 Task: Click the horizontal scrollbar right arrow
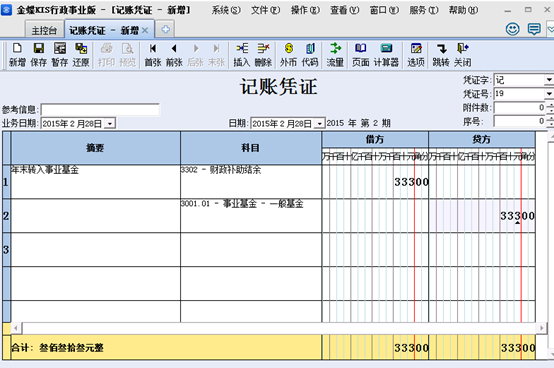[x=541, y=328]
